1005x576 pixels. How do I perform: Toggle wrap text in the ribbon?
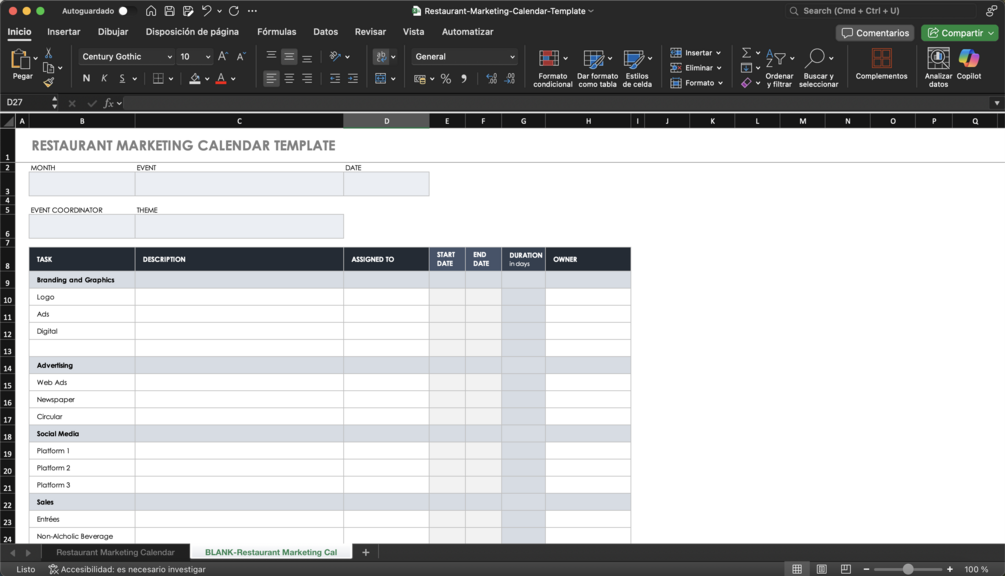381,56
